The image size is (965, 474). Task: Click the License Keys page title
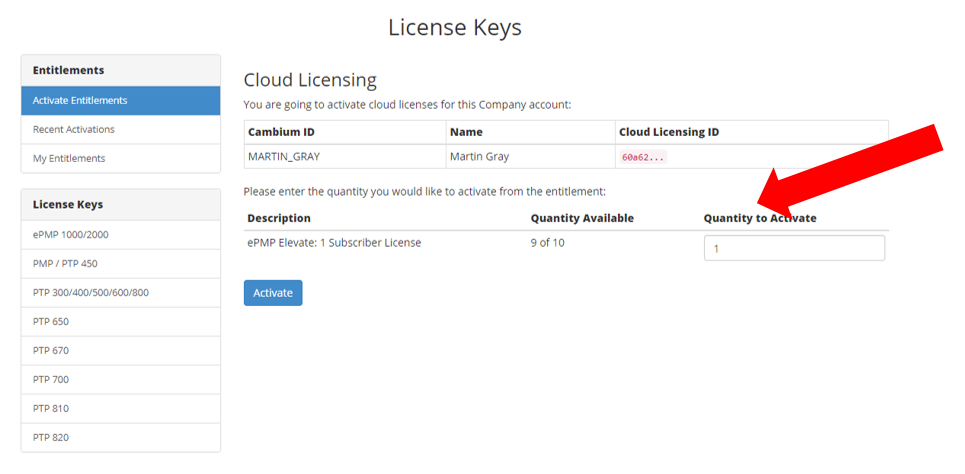[455, 27]
